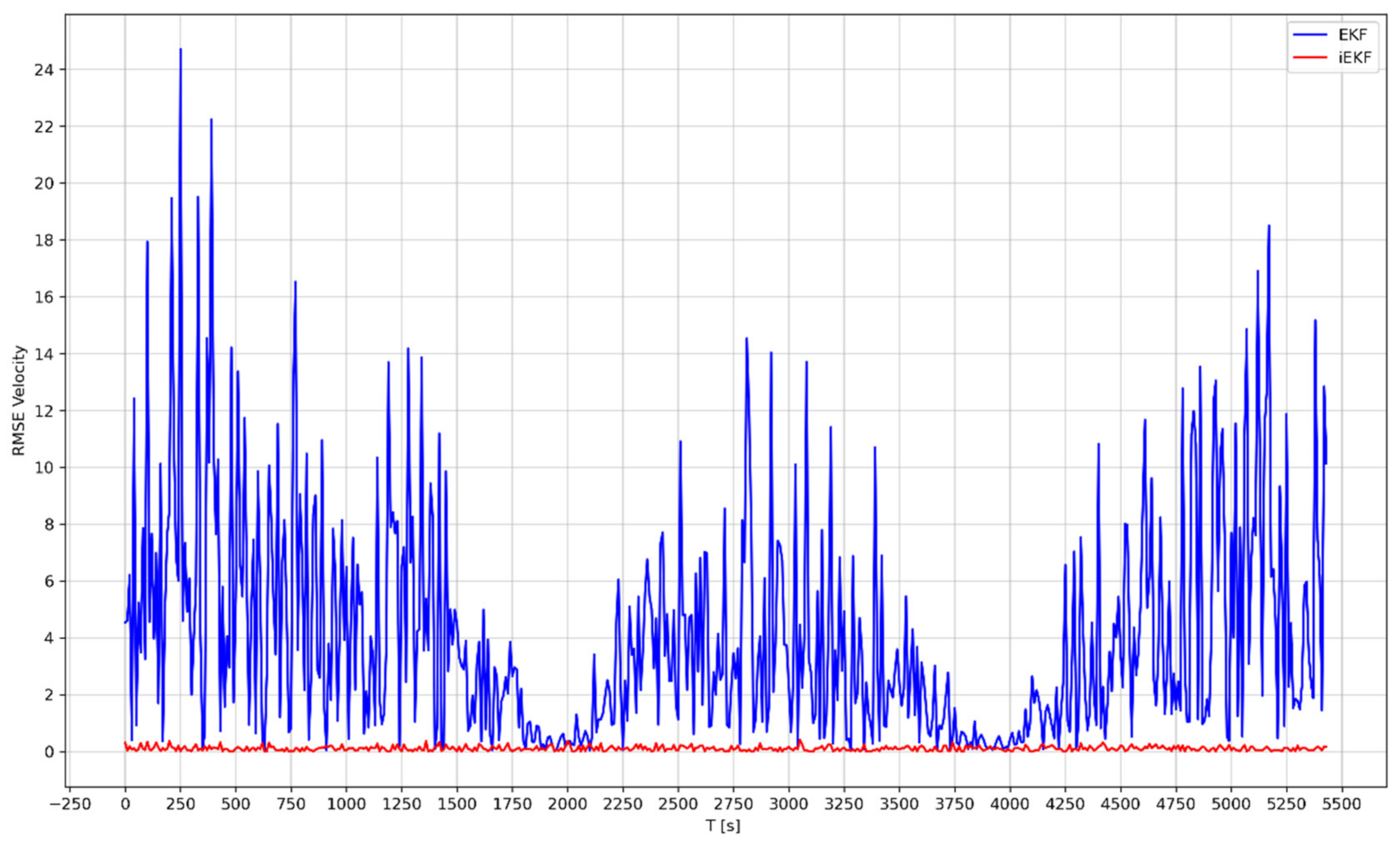
Task: Click the RMSE Velocity y-axis label
Action: 19,401
